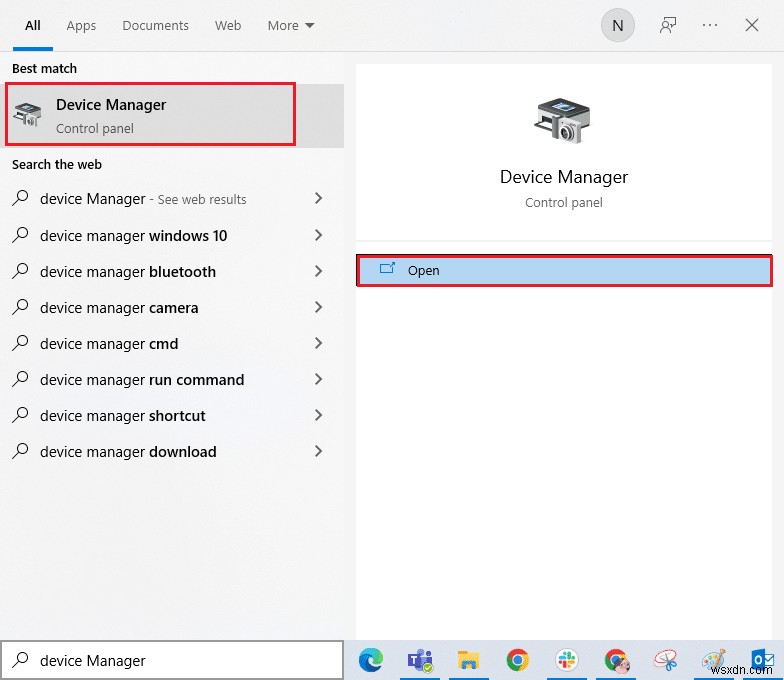This screenshot has width=784, height=680.
Task: Click the user account avatar N
Action: click(x=617, y=26)
